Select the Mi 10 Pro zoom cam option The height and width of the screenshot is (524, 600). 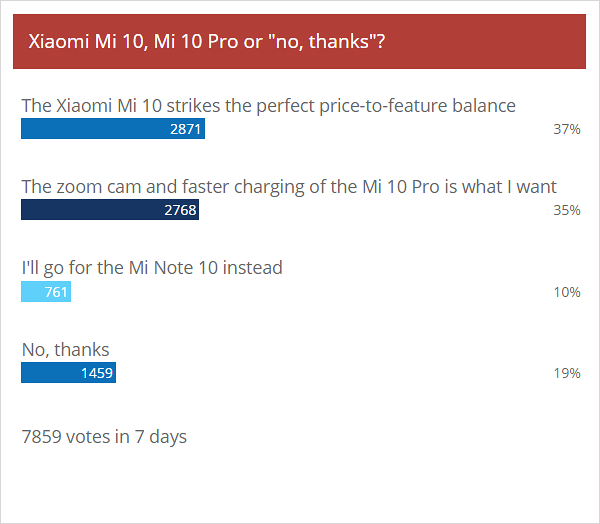pyautogui.click(x=289, y=187)
